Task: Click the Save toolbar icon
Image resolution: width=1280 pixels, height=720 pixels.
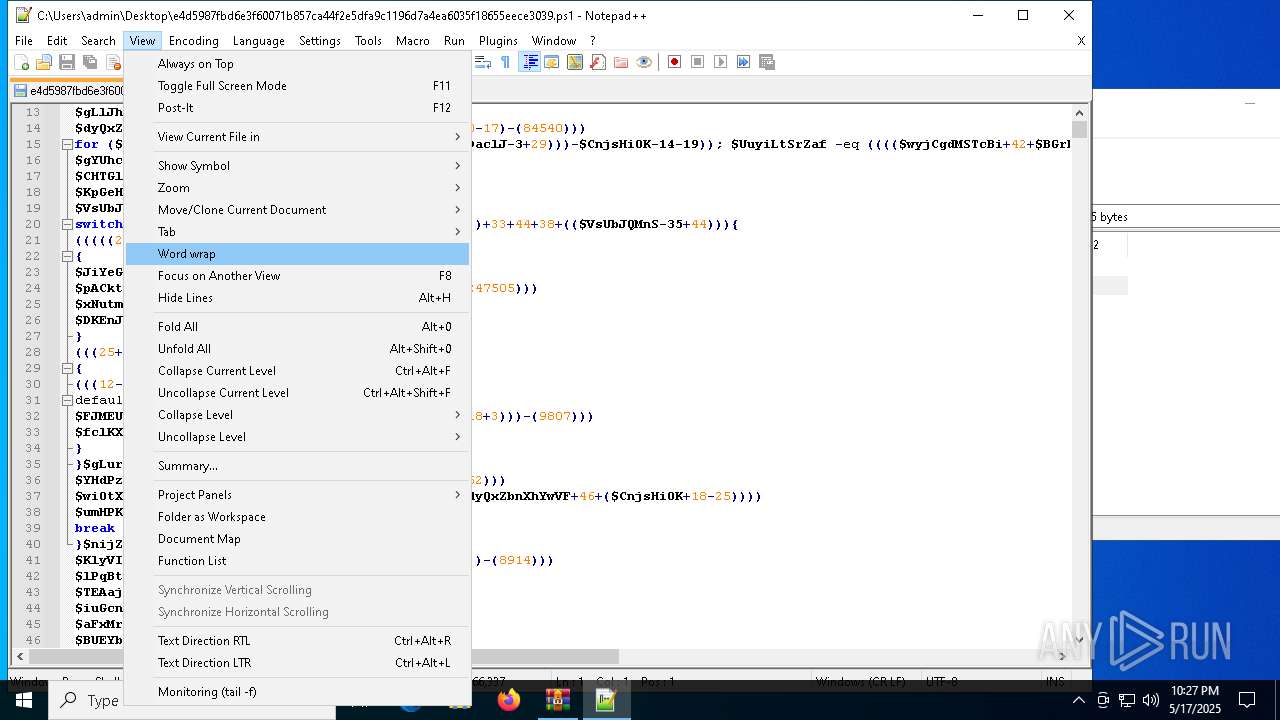Action: tap(67, 62)
